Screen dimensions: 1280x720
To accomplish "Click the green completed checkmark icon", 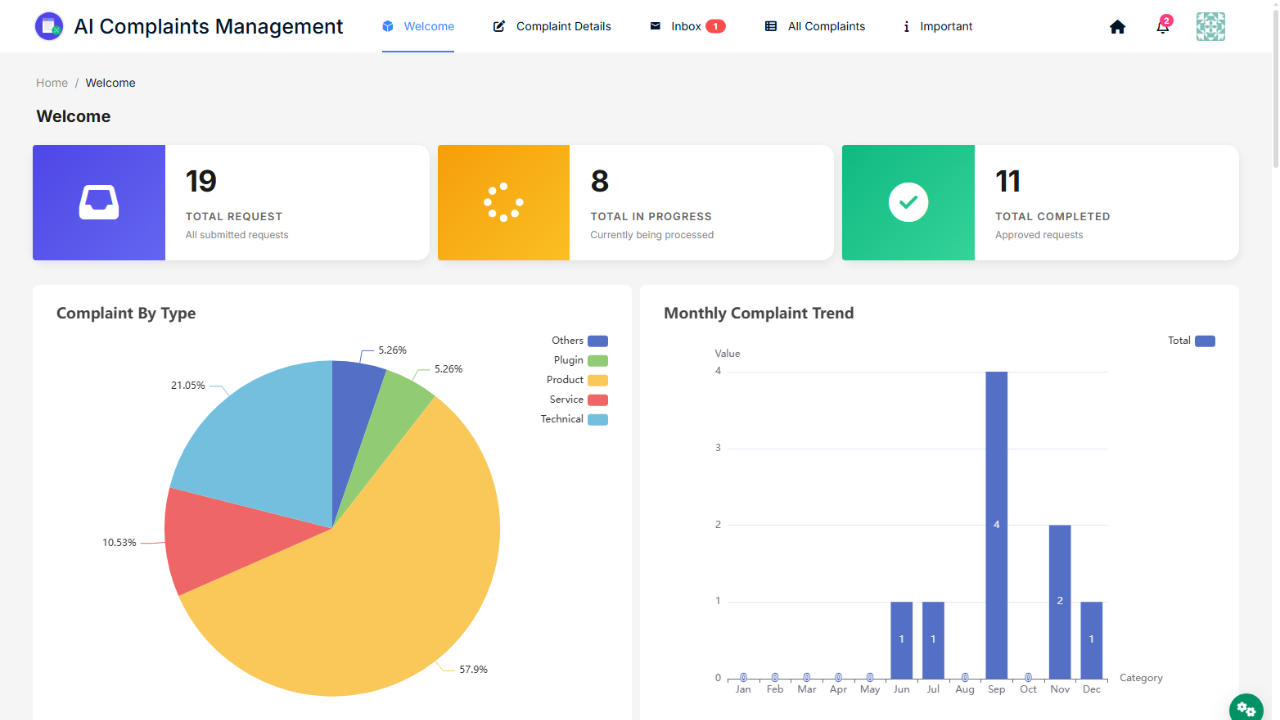I will (908, 203).
